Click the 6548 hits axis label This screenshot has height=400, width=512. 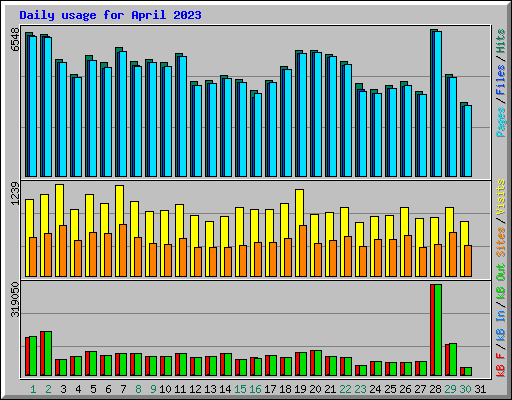click(15, 39)
